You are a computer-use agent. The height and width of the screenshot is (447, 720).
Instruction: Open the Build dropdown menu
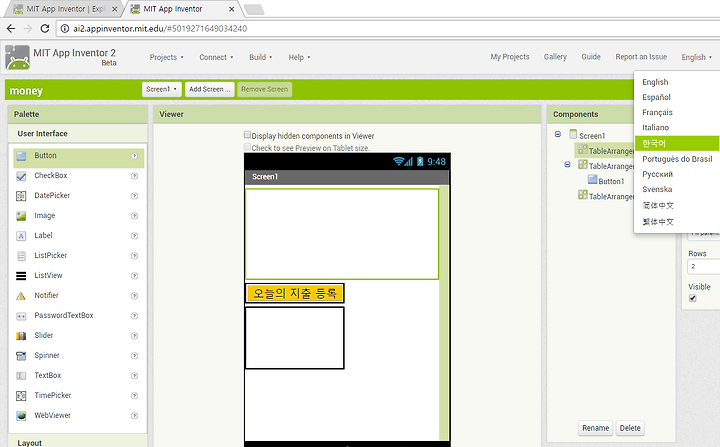tap(260, 57)
